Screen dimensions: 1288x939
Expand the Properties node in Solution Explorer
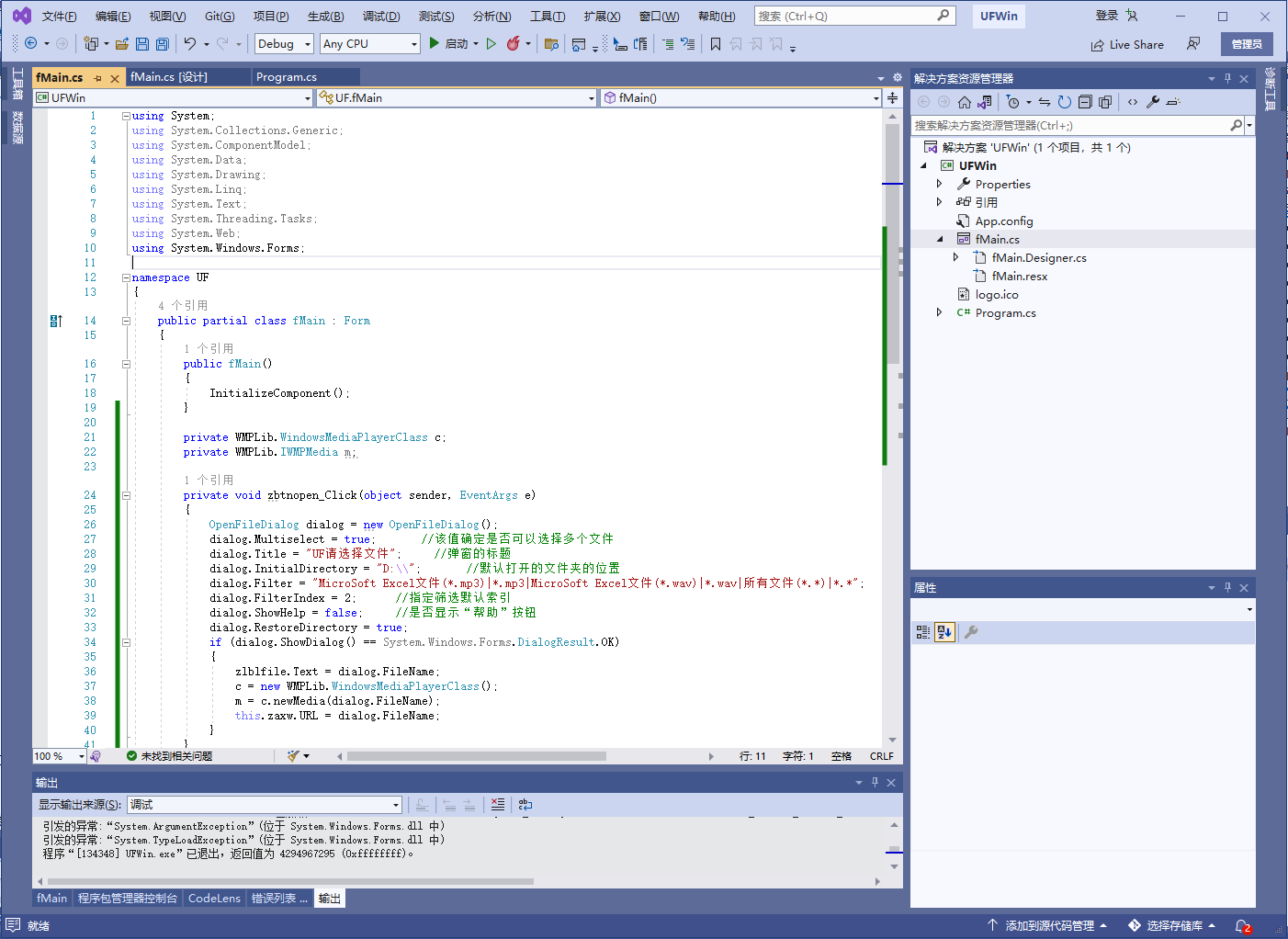click(939, 184)
